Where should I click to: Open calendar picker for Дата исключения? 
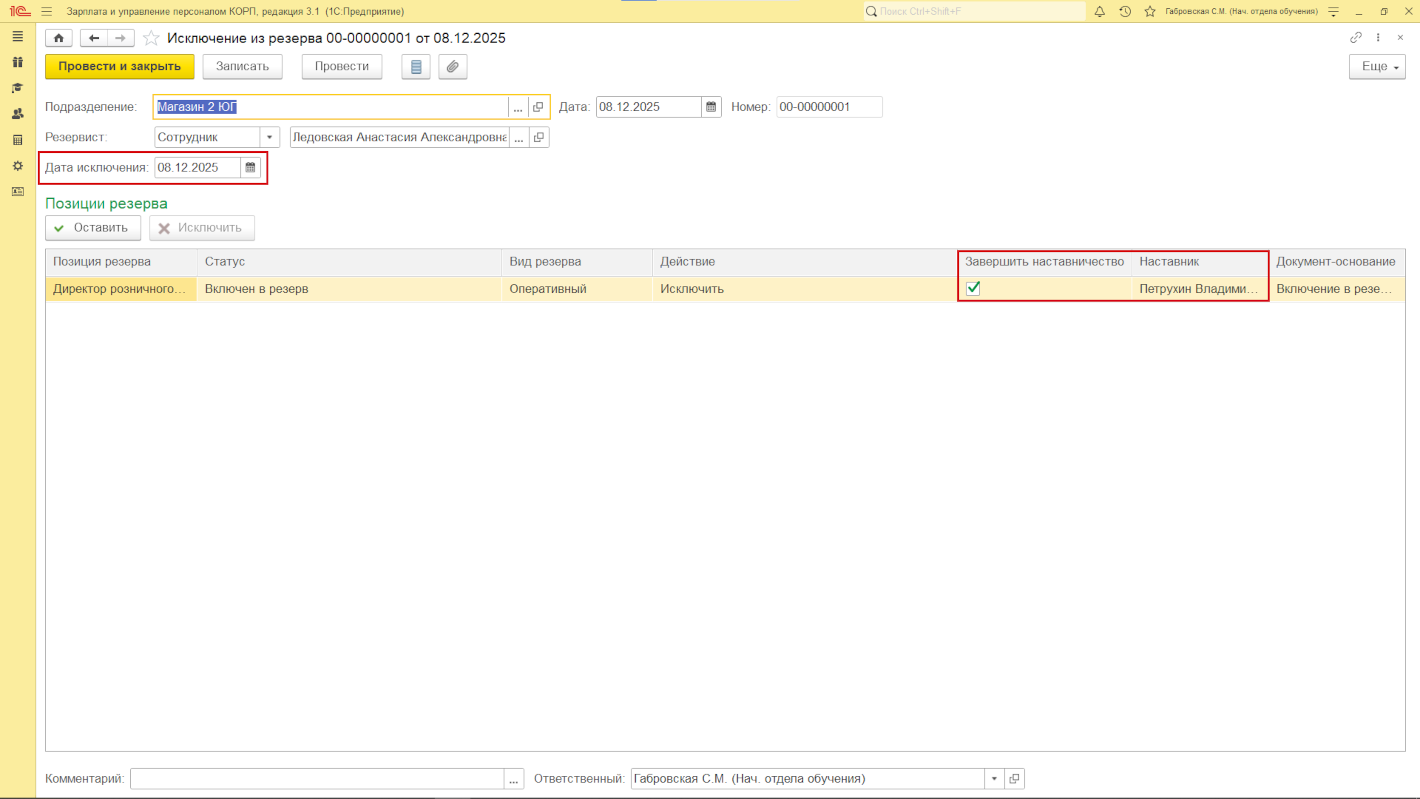[251, 168]
